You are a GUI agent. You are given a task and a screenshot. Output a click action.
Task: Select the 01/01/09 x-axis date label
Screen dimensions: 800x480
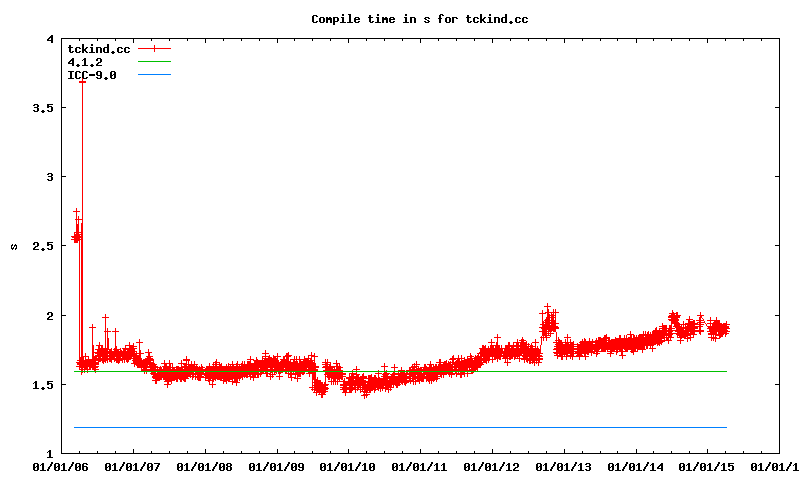click(276, 466)
